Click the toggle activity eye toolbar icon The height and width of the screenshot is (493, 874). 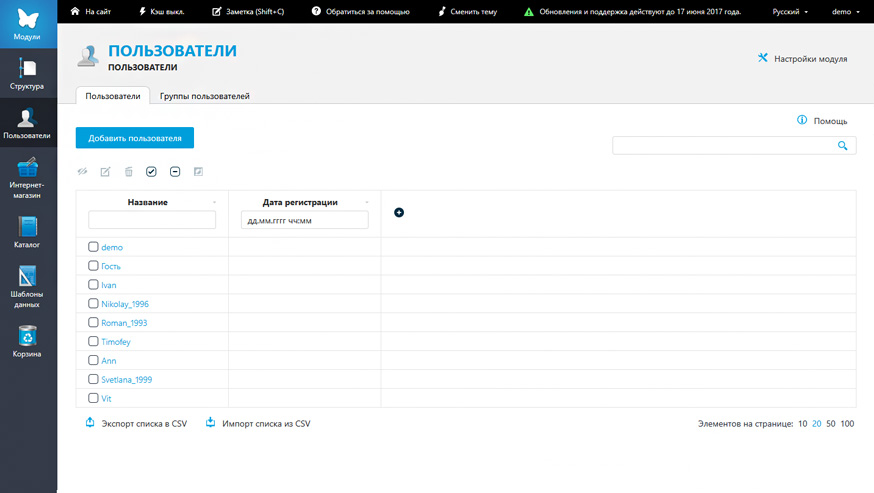point(82,171)
